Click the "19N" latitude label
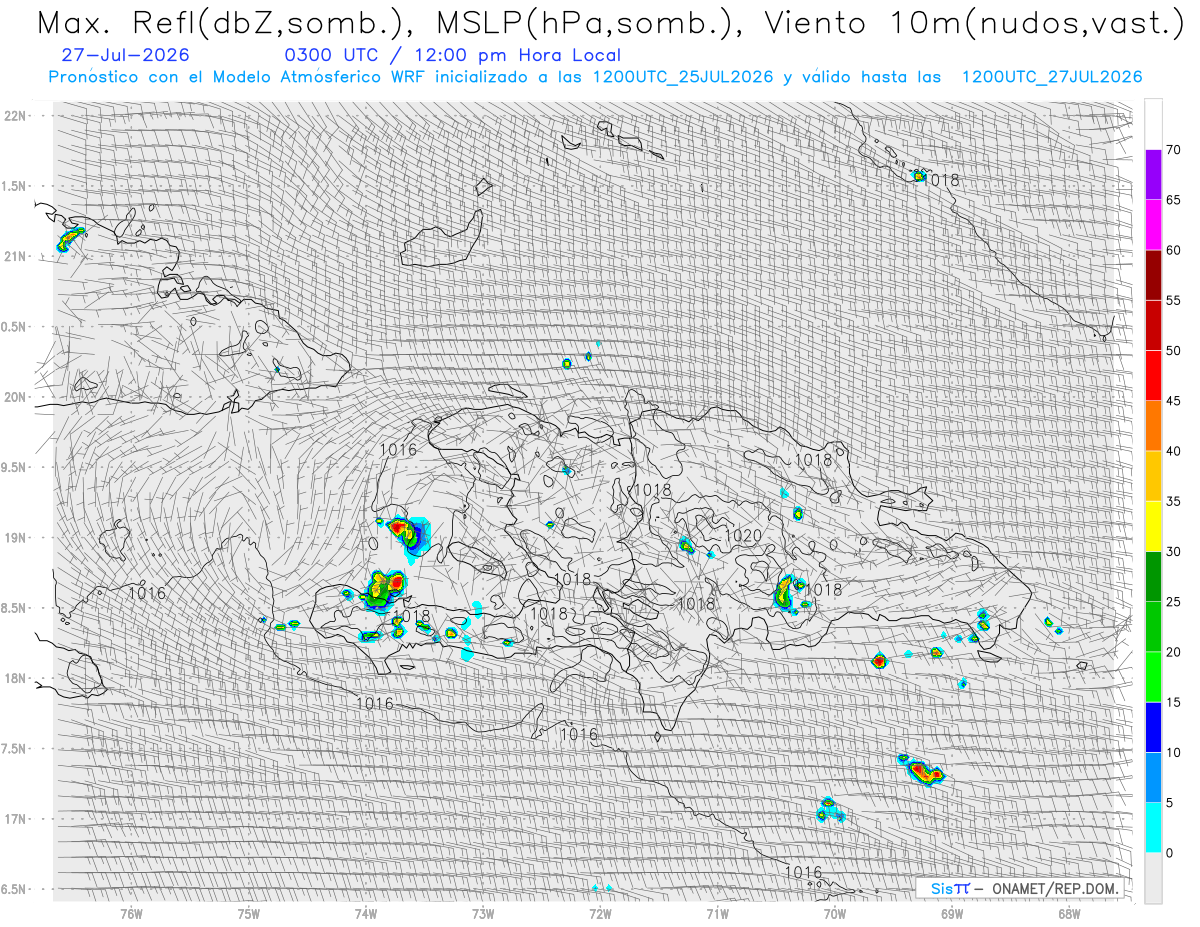 coord(15,538)
